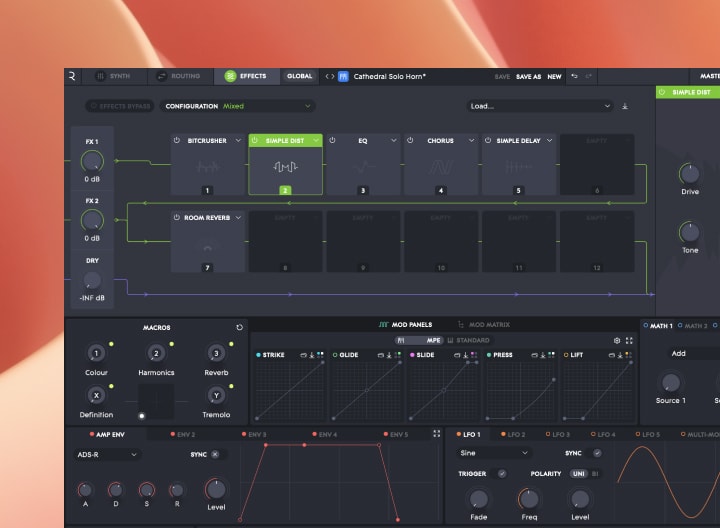Switch to the Synth tab
Viewport: 720px width, 528px height.
(114, 76)
